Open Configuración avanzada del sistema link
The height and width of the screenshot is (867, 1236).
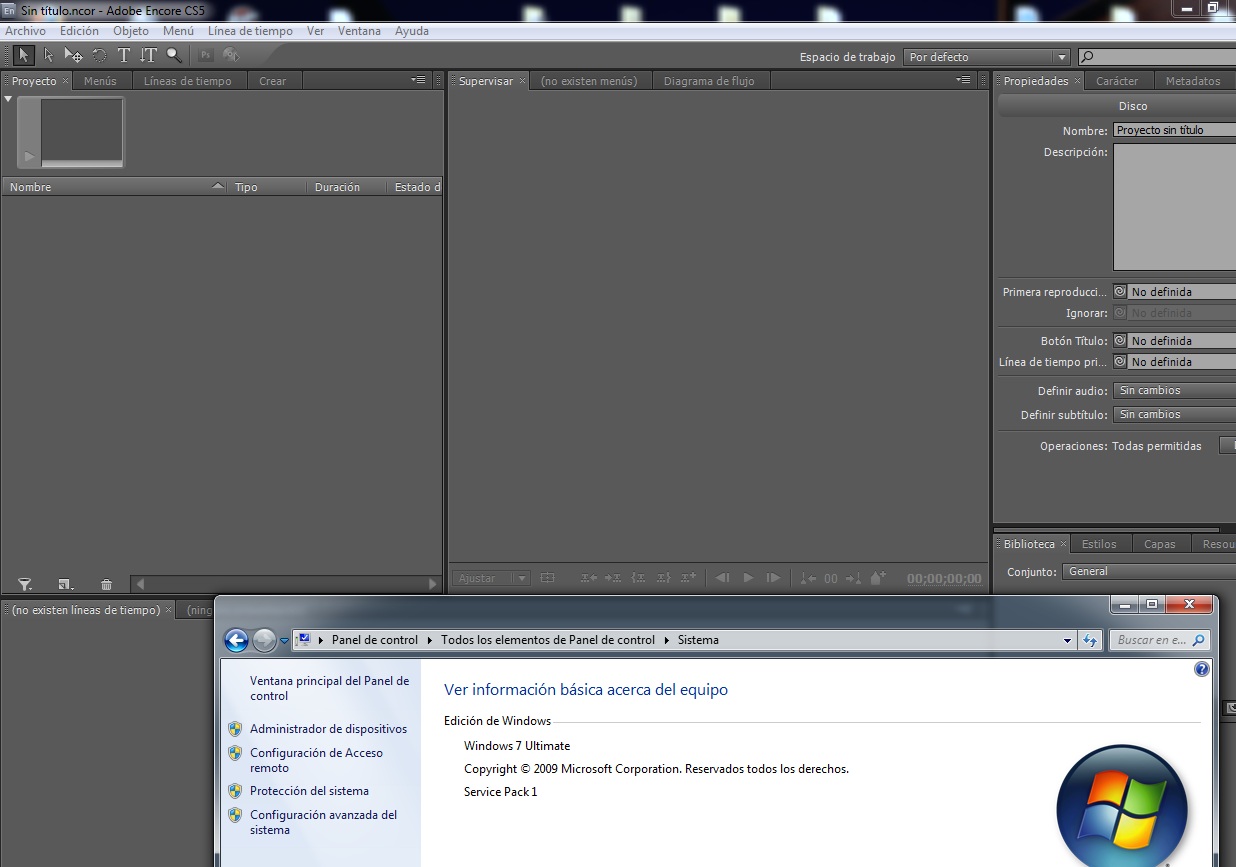[323, 822]
